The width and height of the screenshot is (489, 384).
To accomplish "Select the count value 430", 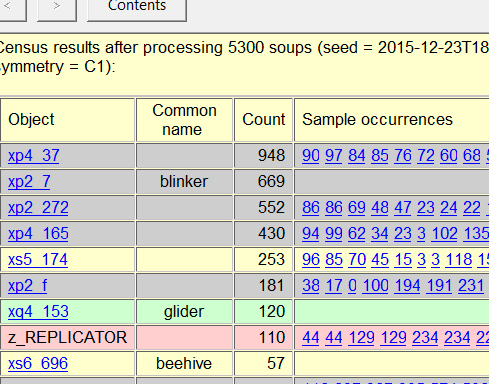I will [271, 234].
